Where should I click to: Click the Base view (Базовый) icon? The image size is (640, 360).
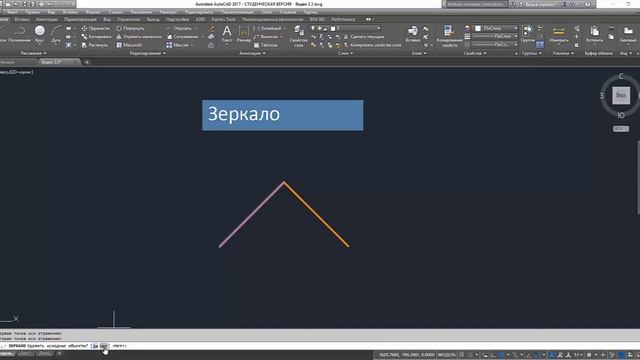click(x=628, y=34)
